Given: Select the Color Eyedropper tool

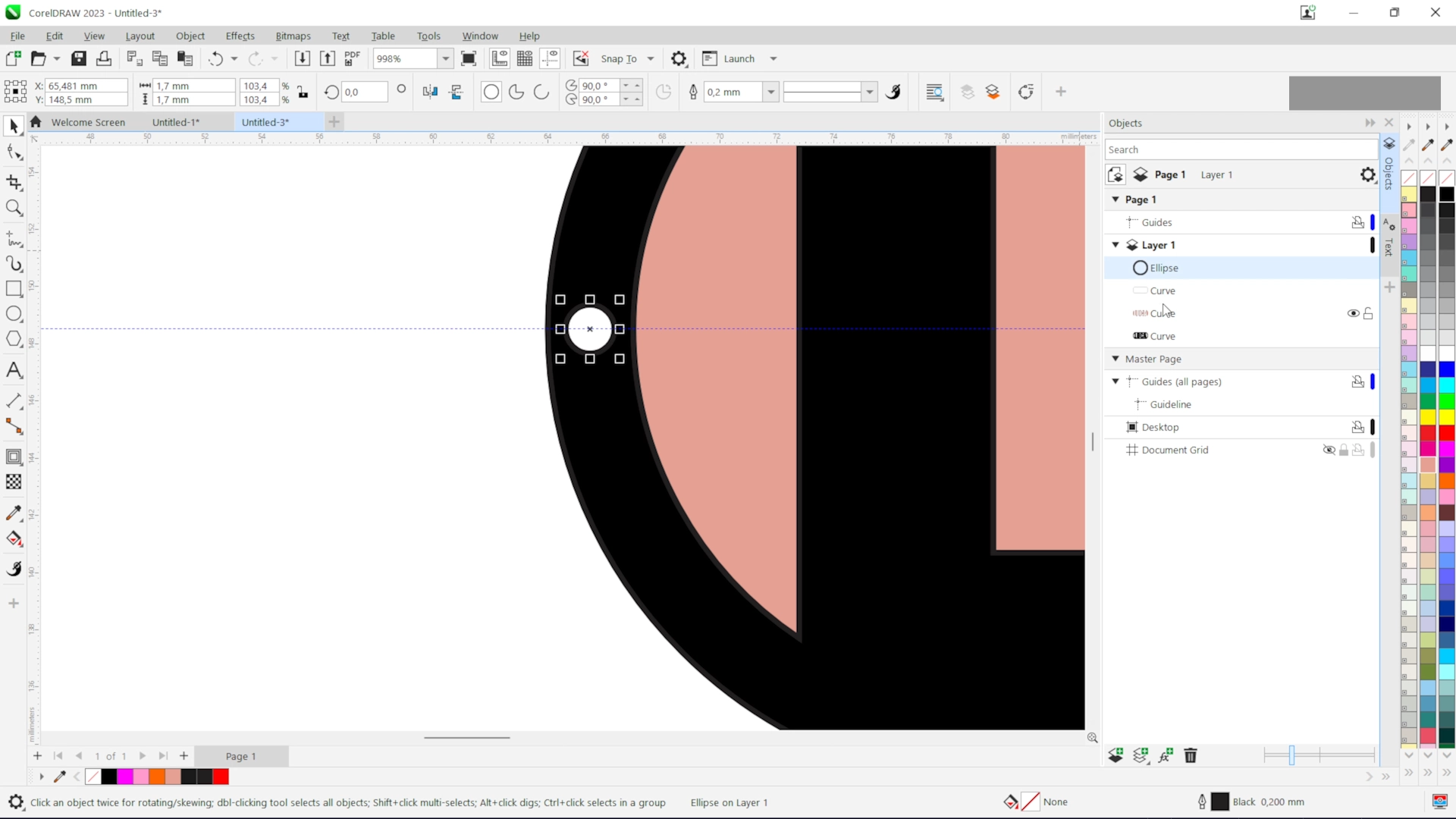Looking at the screenshot, I should click(14, 513).
